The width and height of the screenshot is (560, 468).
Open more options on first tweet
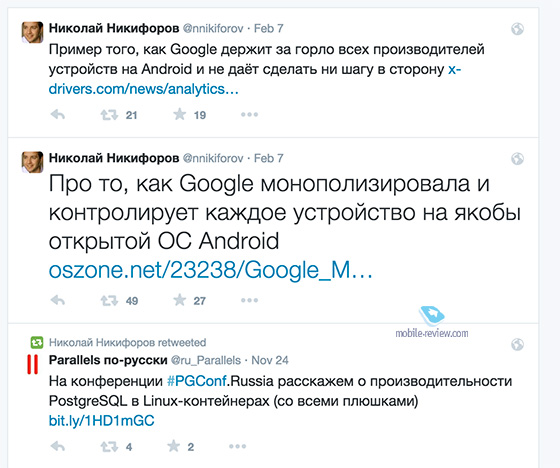pos(249,115)
